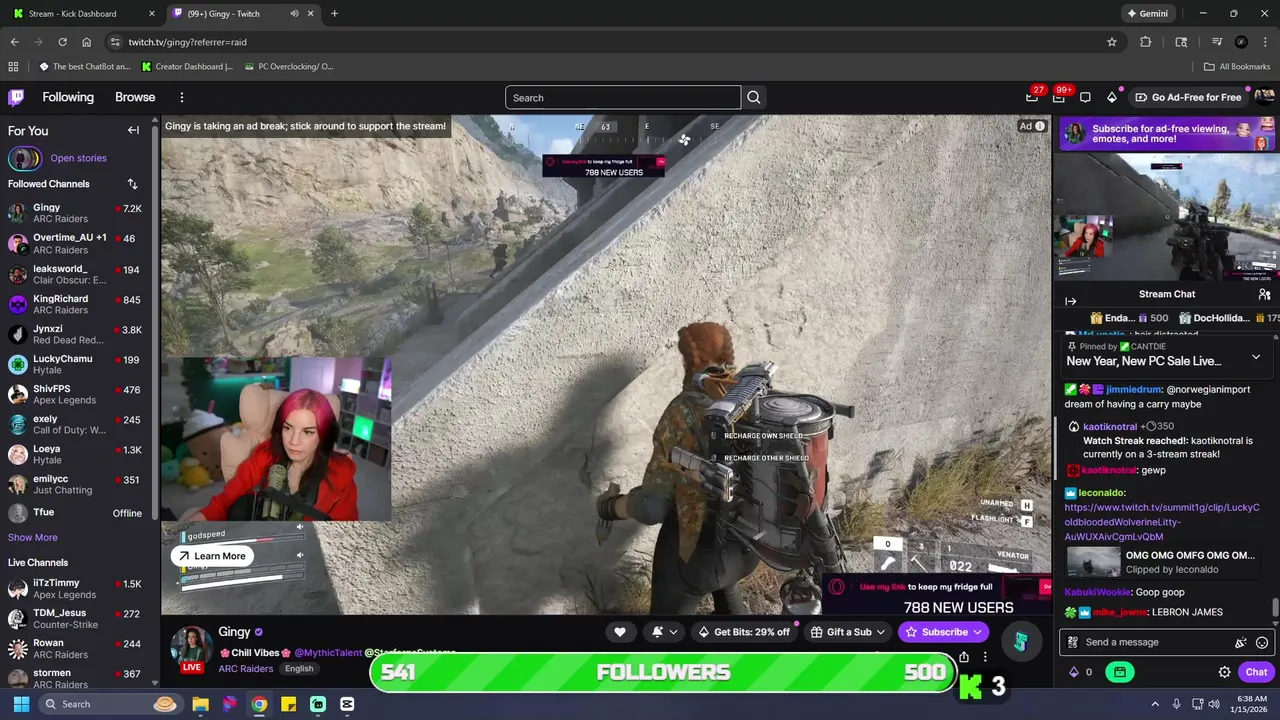Viewport: 1280px width, 720px height.
Task: Open the emote picker smiley in chat
Action: tap(1262, 642)
